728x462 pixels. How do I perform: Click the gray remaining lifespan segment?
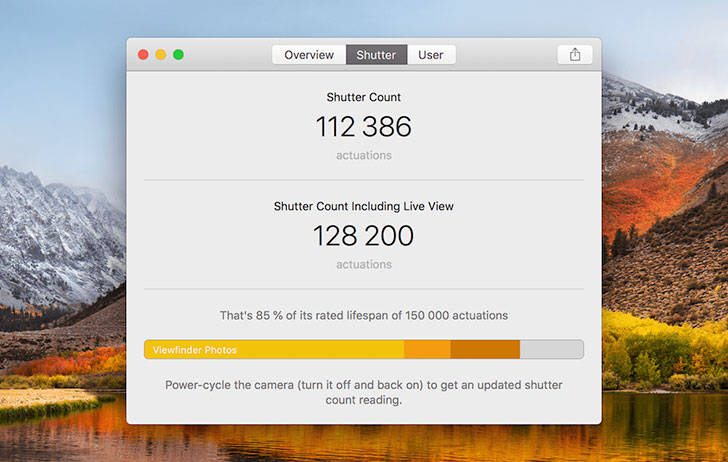coord(552,349)
